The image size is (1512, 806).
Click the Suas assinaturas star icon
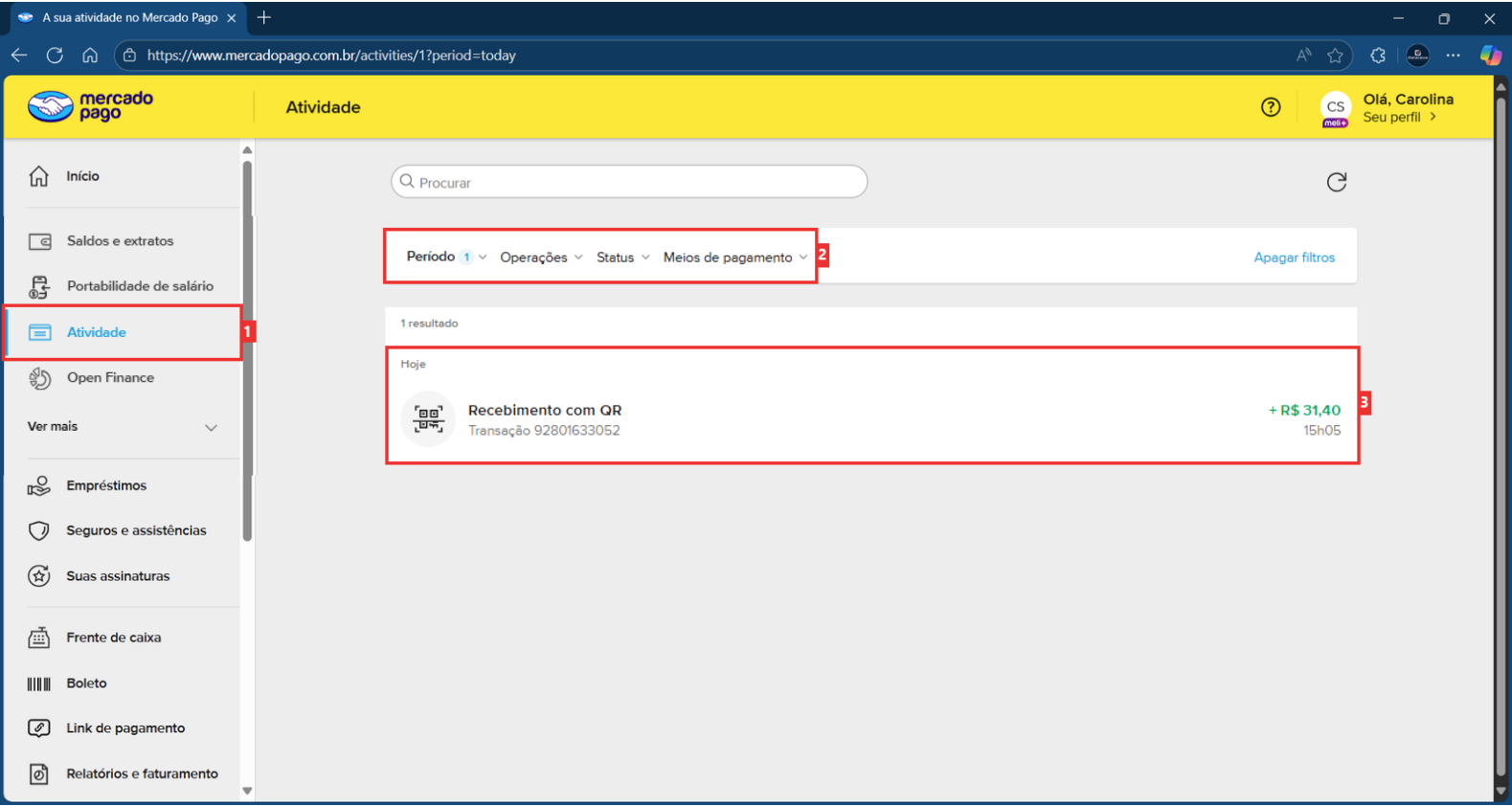(39, 576)
